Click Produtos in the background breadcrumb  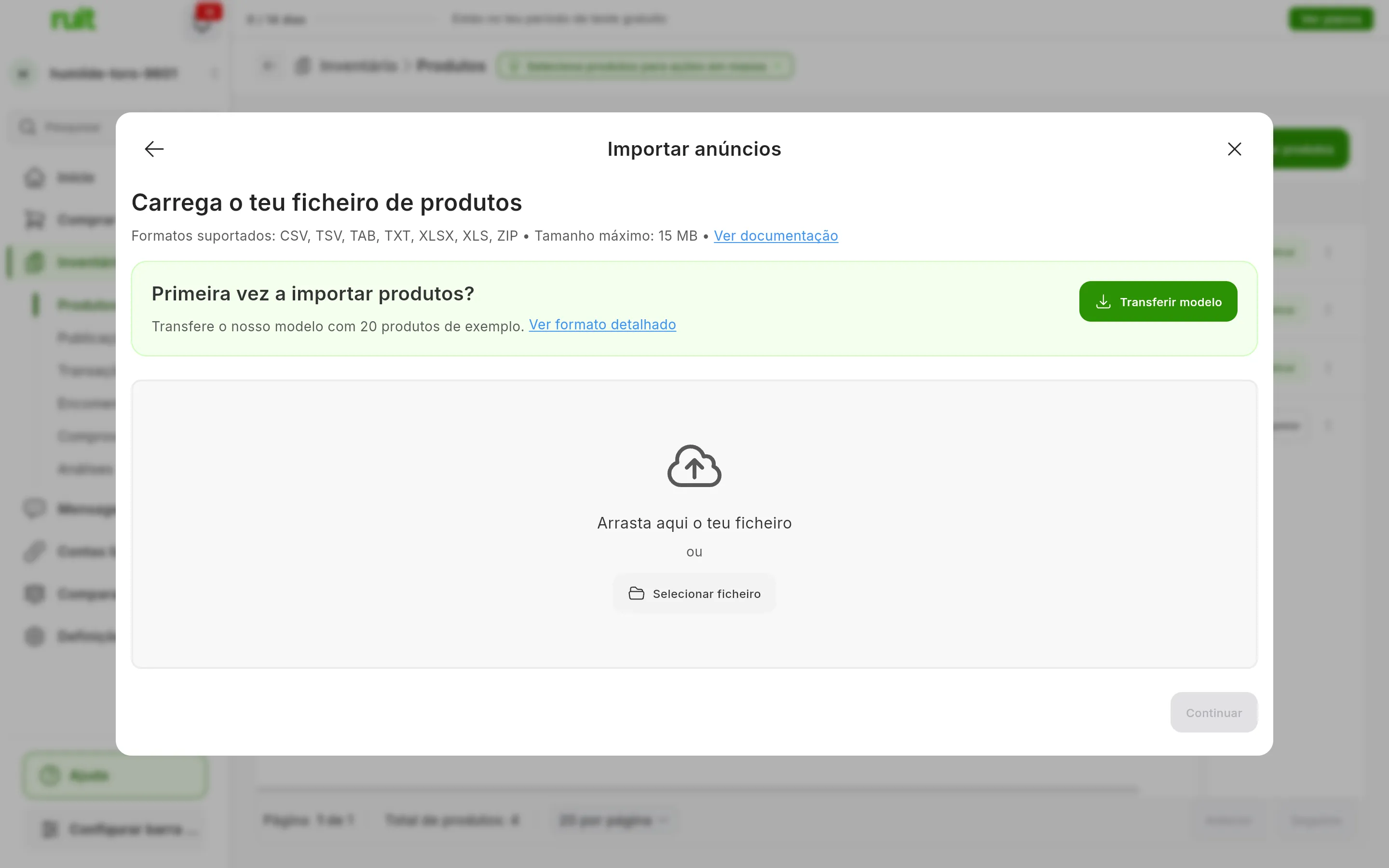450,66
